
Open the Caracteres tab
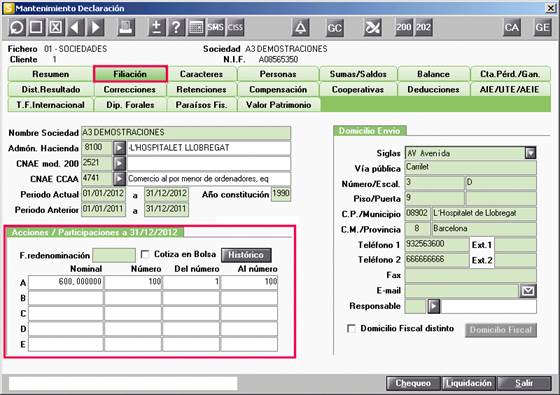201,74
